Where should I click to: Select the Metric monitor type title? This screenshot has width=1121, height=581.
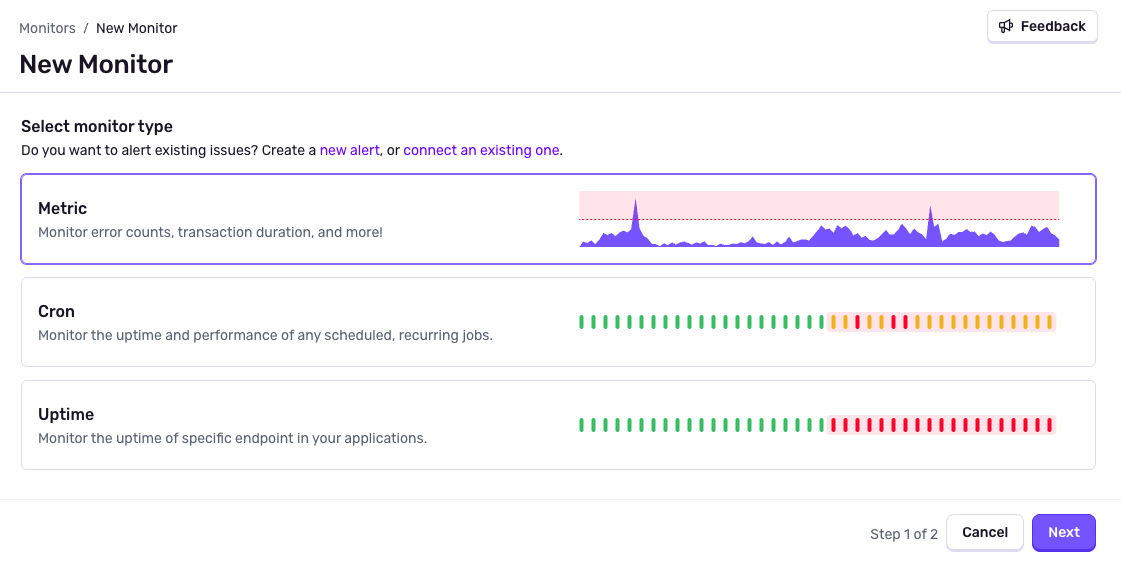click(62, 208)
